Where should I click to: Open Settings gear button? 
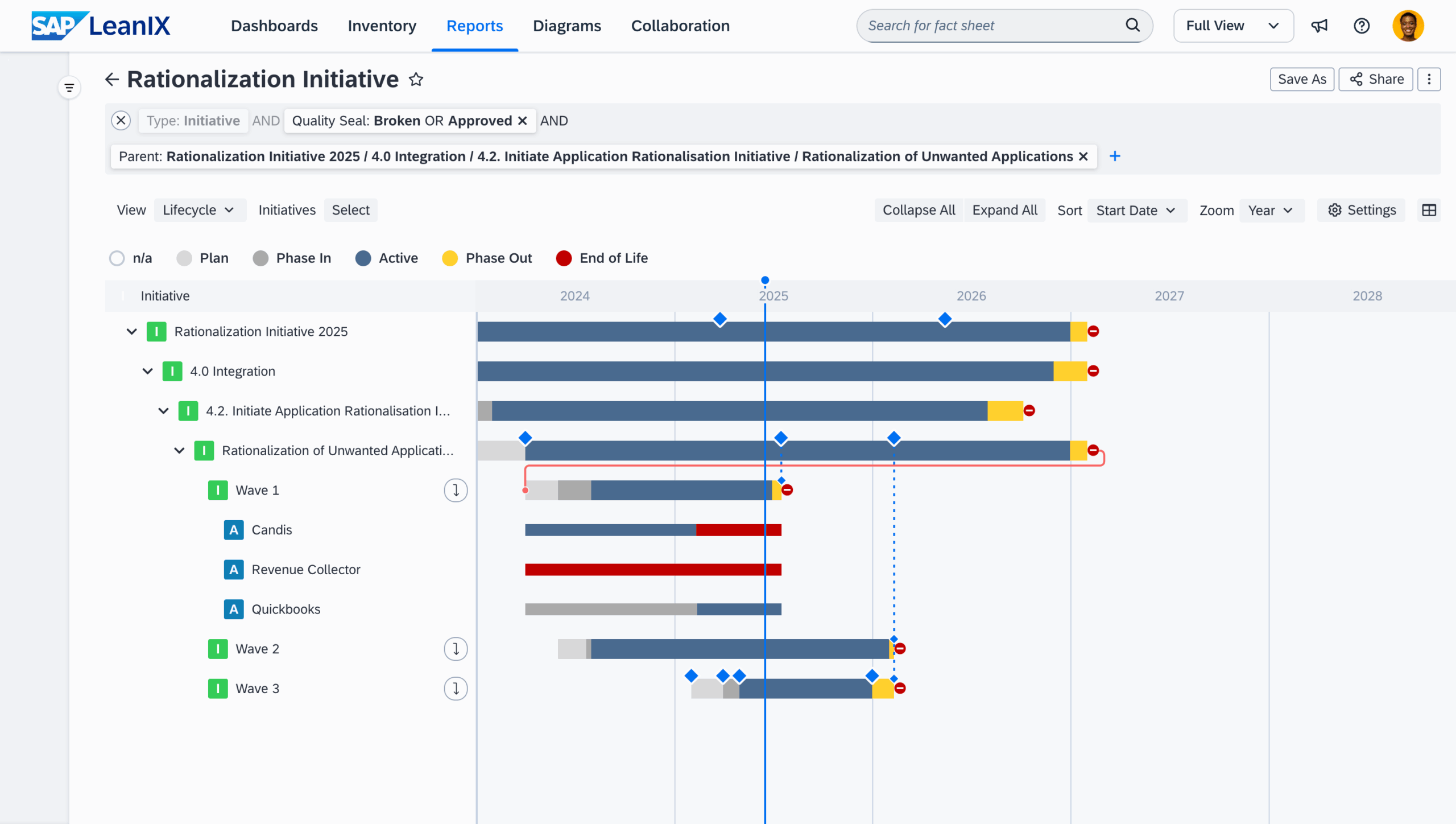(x=1362, y=210)
